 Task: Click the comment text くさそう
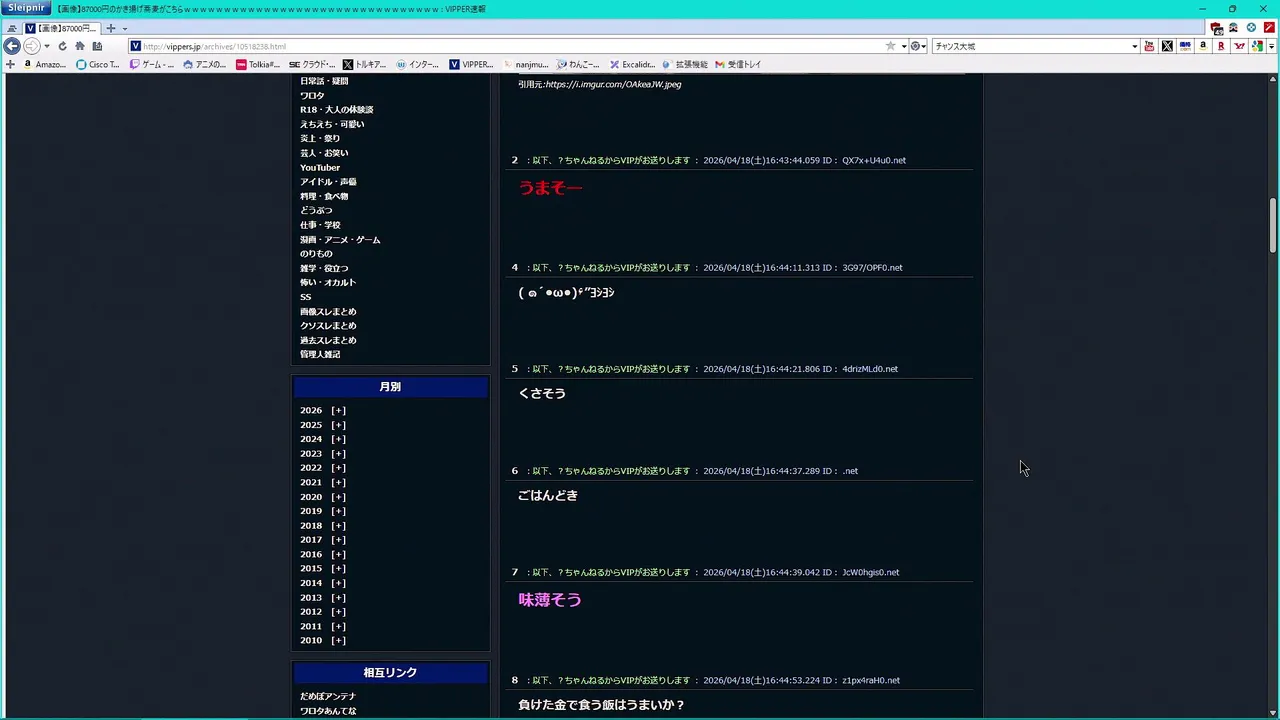[542, 393]
